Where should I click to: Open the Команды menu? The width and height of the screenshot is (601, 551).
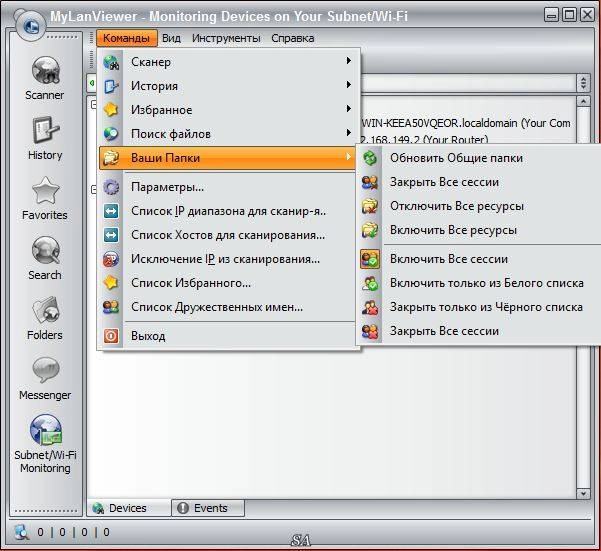click(126, 38)
